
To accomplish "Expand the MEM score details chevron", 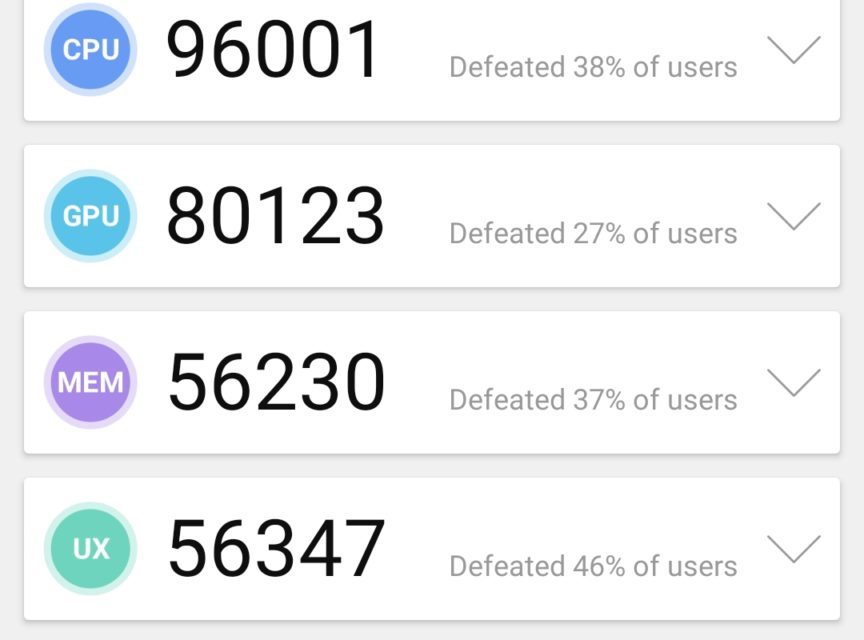I will (x=793, y=382).
